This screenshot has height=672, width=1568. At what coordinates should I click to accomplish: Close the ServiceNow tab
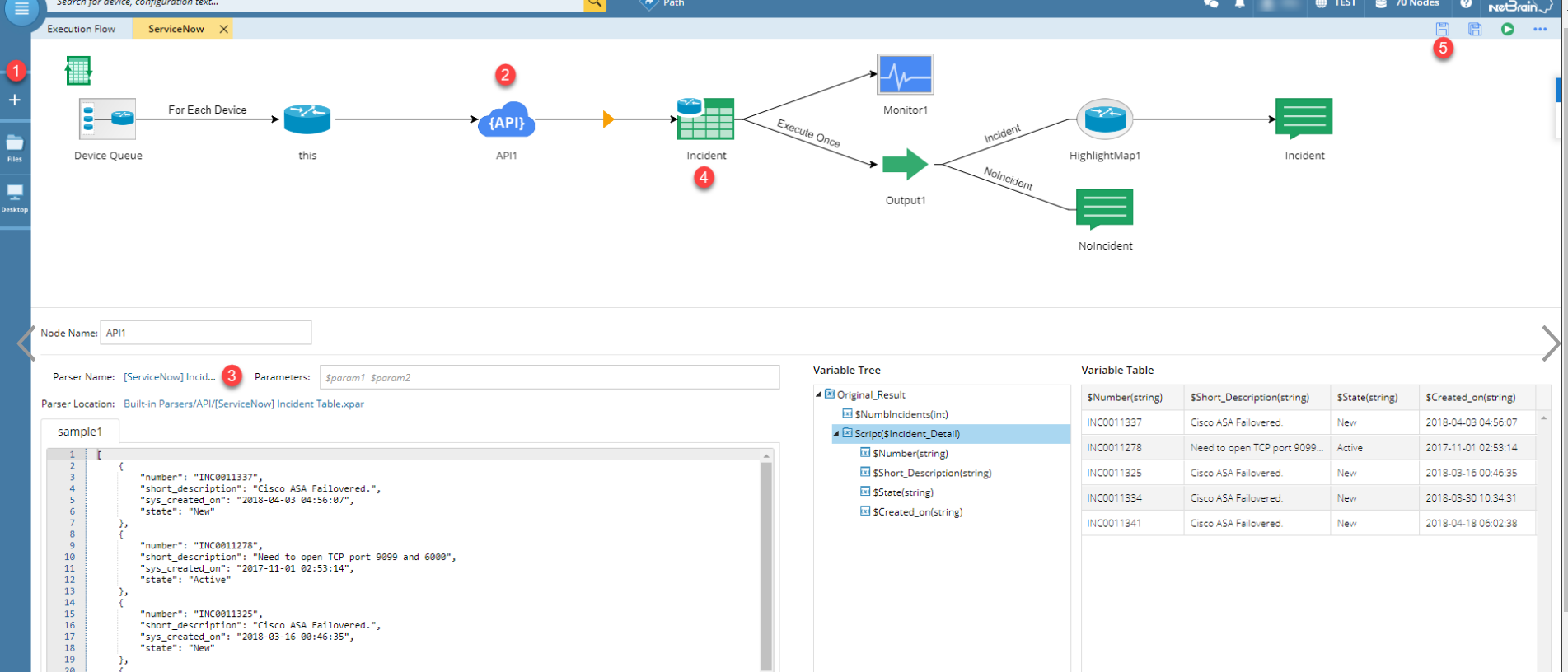[x=223, y=29]
